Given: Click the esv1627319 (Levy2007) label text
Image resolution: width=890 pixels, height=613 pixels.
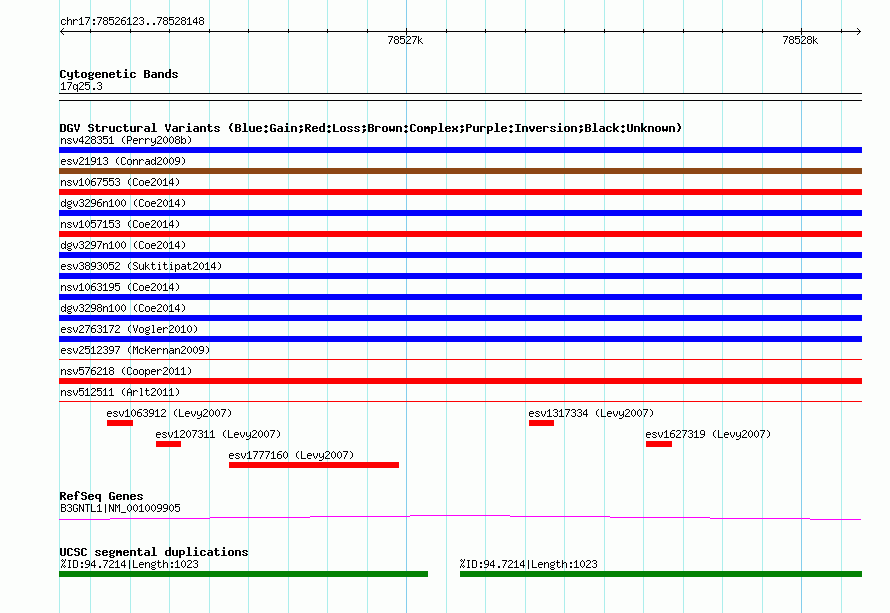Looking at the screenshot, I should click(708, 434).
